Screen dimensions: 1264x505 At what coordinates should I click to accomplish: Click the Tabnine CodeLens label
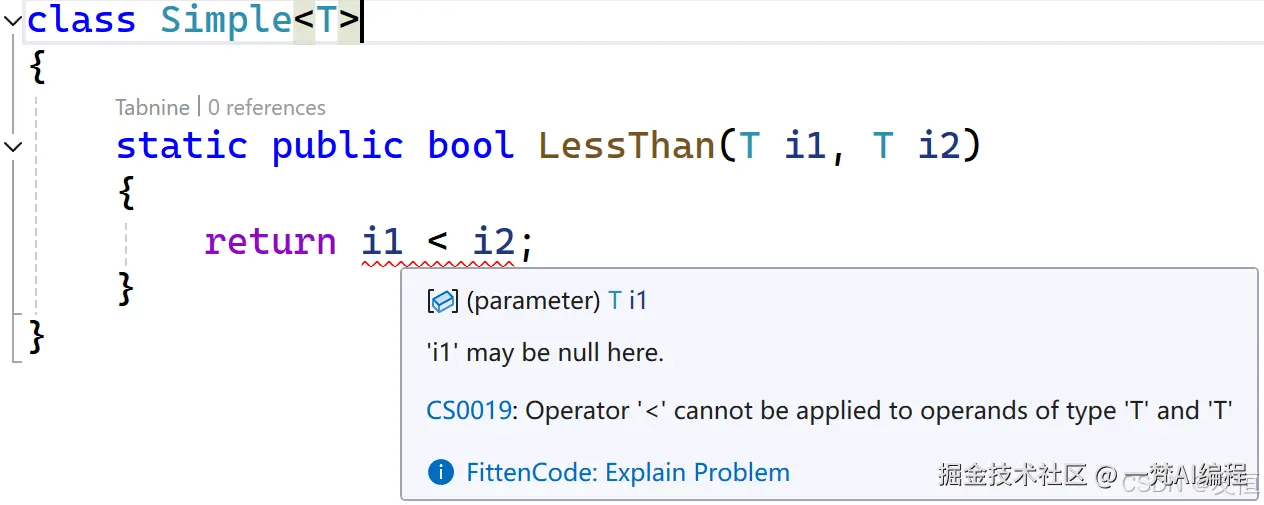coord(152,108)
